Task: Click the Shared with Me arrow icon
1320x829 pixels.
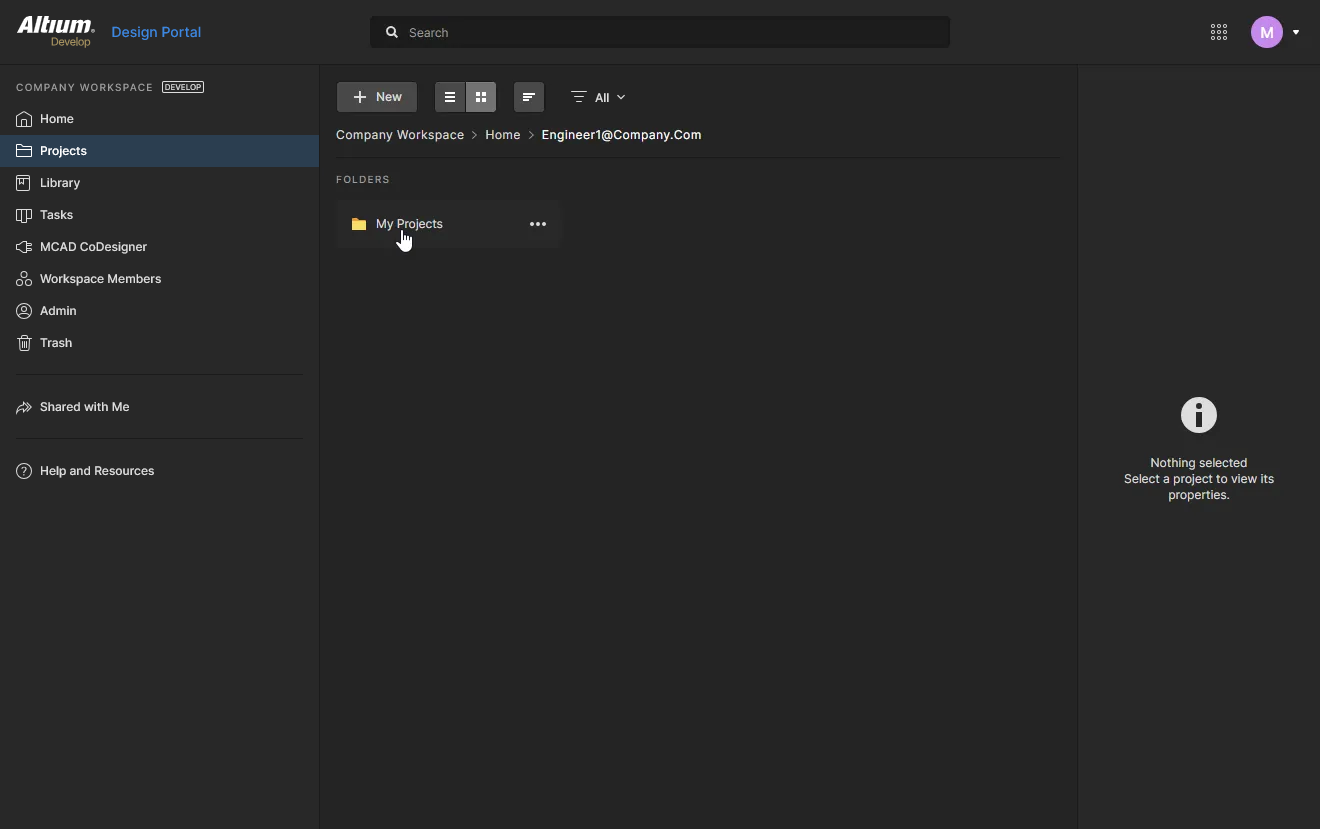Action: (24, 407)
